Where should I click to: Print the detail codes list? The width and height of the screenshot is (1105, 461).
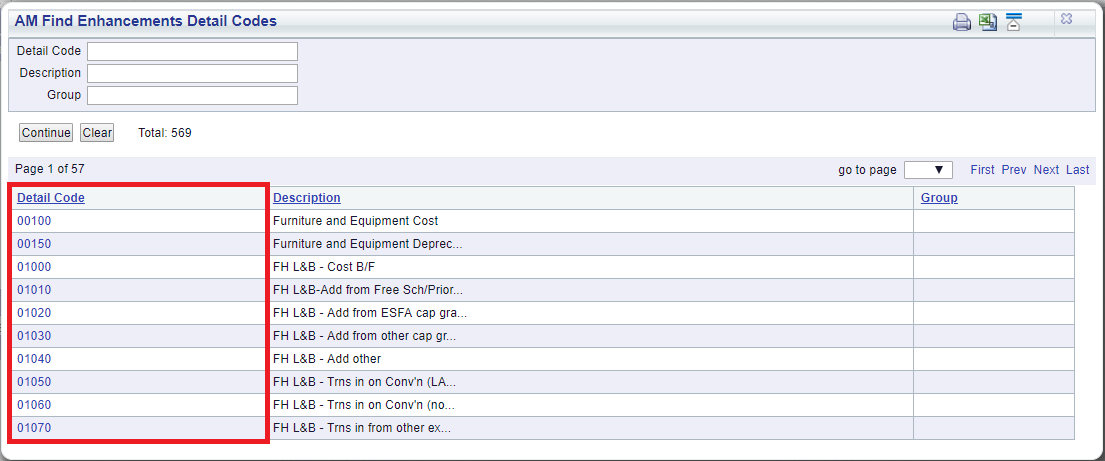tap(962, 23)
